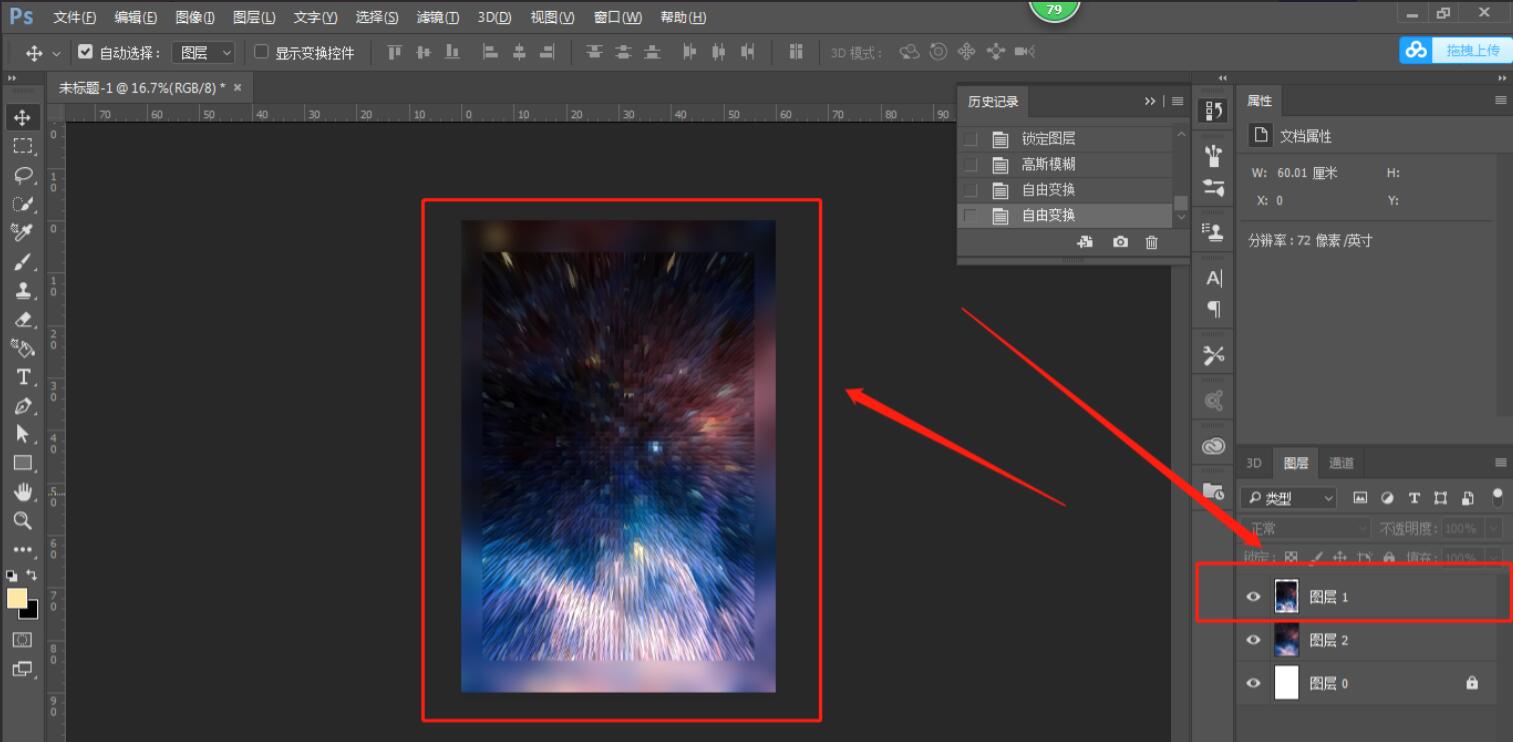Open the 图像(I) menu
The image size is (1513, 742).
pyautogui.click(x=195, y=17)
